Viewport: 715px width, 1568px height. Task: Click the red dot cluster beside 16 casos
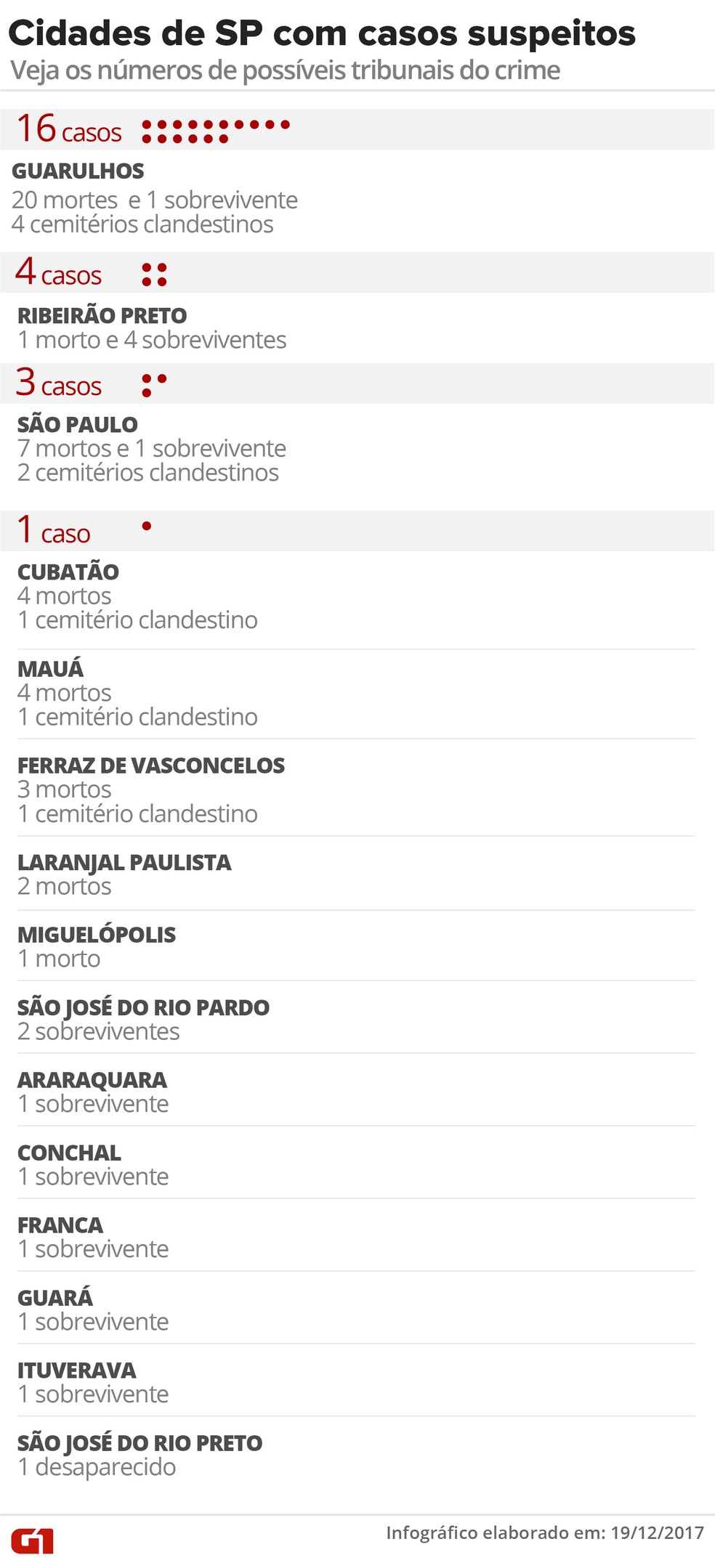[x=215, y=131]
